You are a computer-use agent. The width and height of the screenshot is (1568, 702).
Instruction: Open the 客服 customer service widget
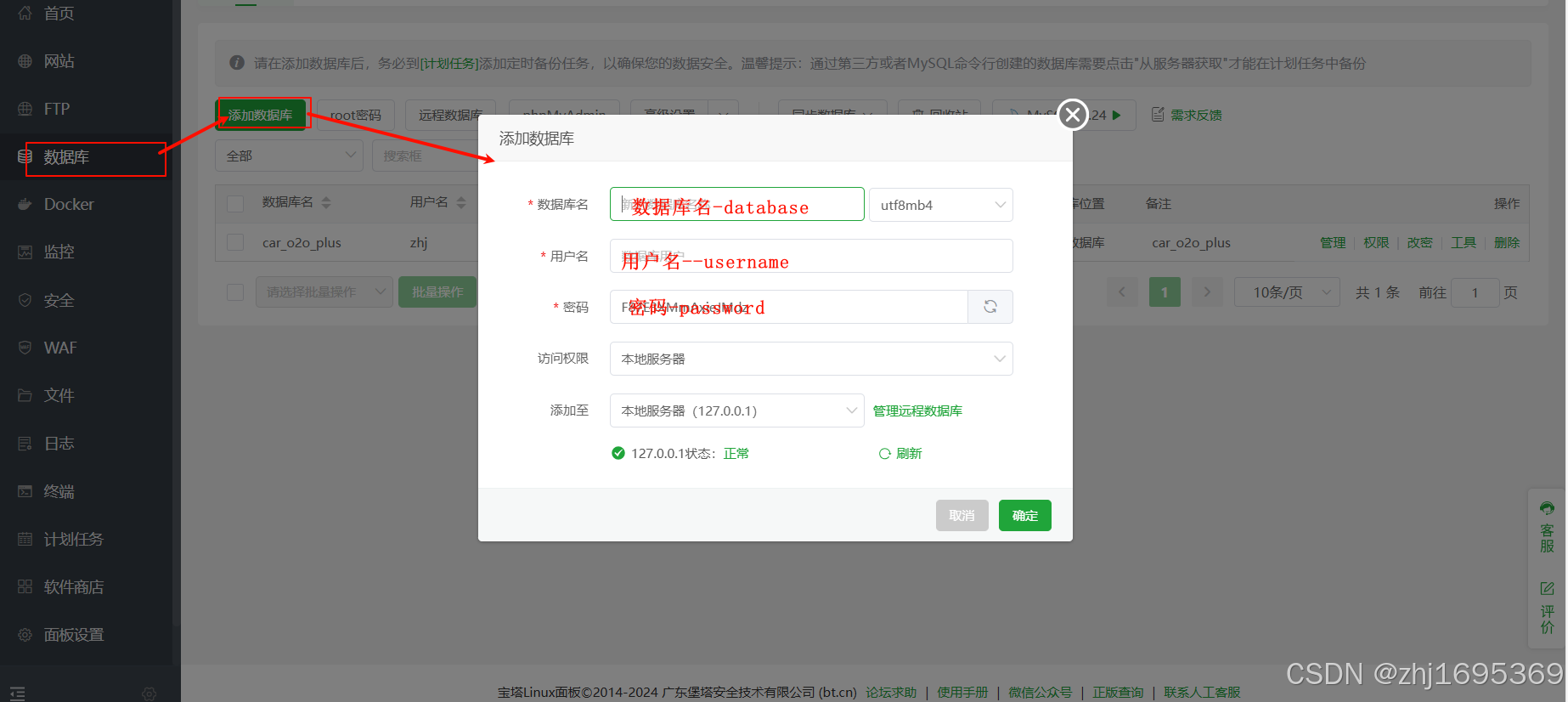(x=1547, y=527)
